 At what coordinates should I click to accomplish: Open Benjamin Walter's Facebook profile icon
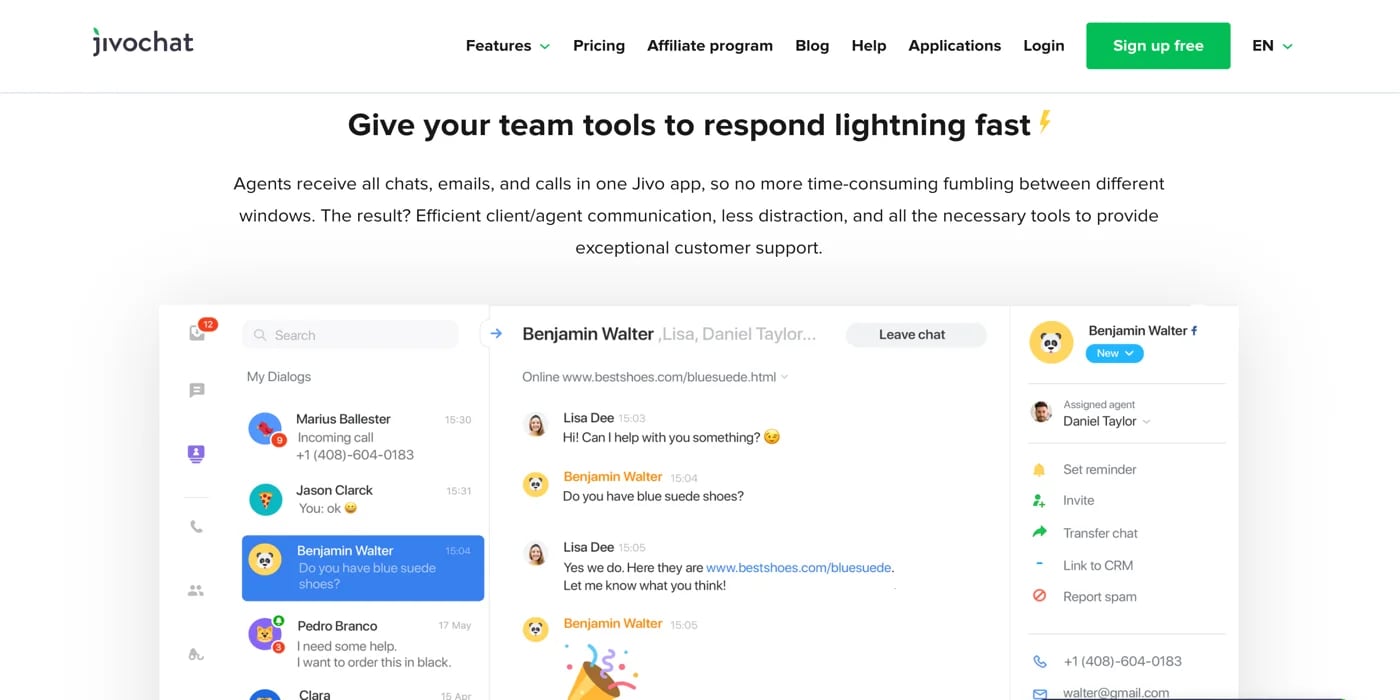click(x=1194, y=329)
